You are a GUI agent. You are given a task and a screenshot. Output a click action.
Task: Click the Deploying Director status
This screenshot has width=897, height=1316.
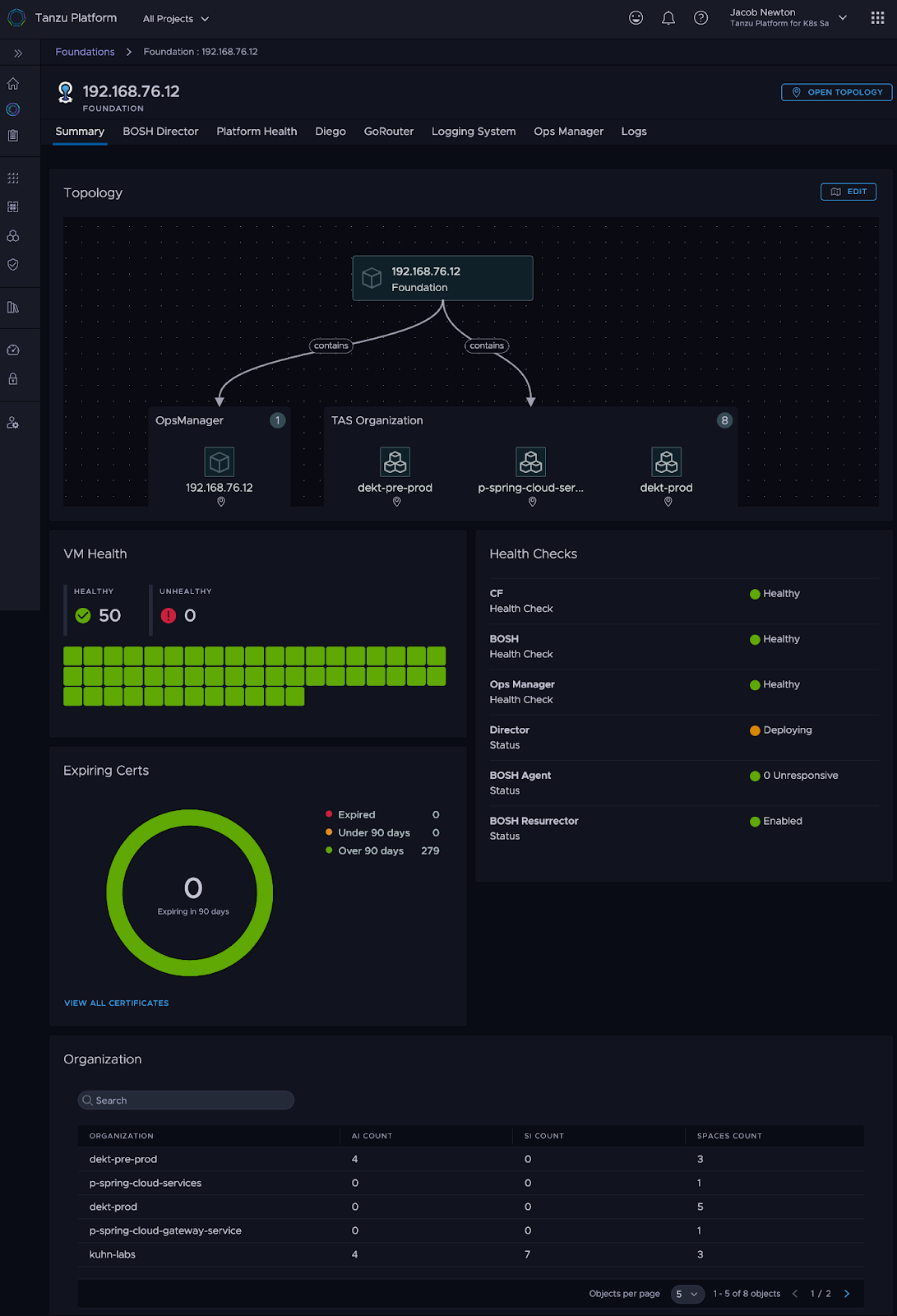pyautogui.click(x=781, y=730)
